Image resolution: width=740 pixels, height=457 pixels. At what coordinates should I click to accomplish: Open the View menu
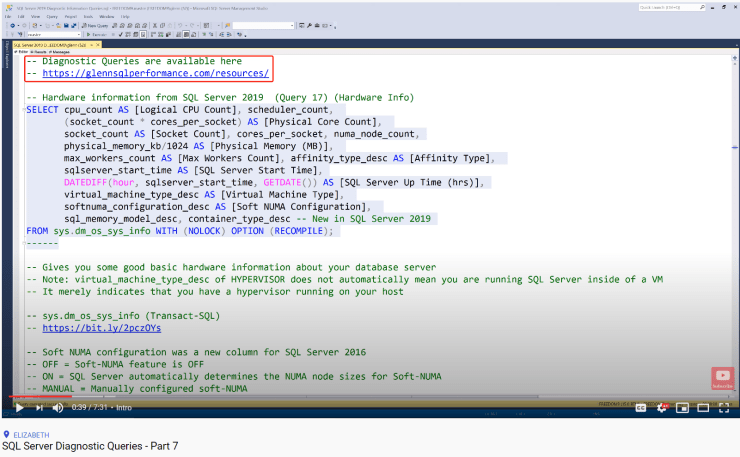(35, 17)
